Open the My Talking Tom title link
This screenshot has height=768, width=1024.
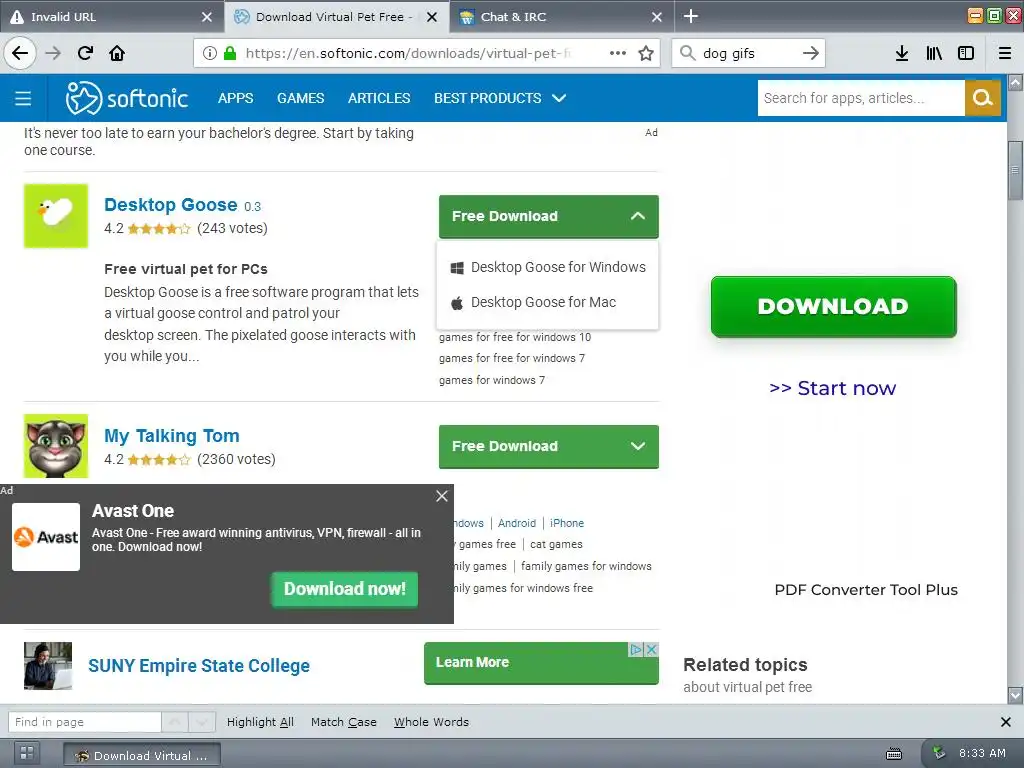(x=172, y=436)
